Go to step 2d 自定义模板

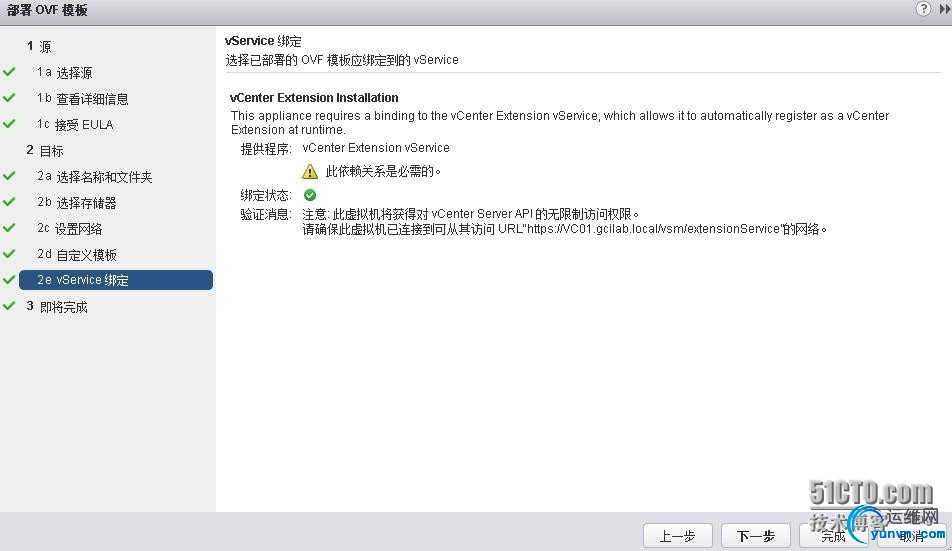tap(76, 255)
